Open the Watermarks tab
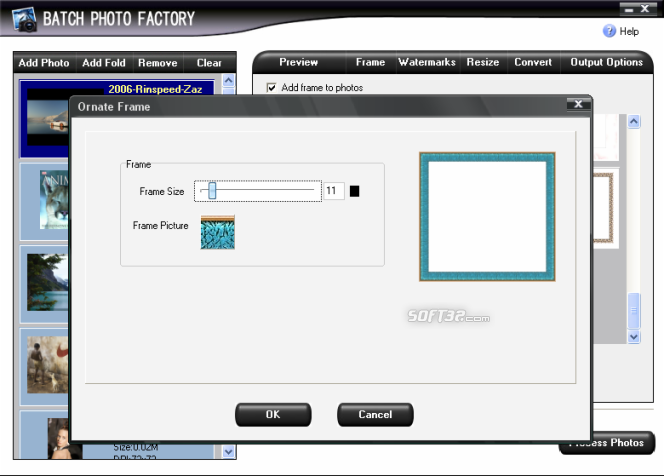This screenshot has width=664, height=476. click(x=427, y=62)
